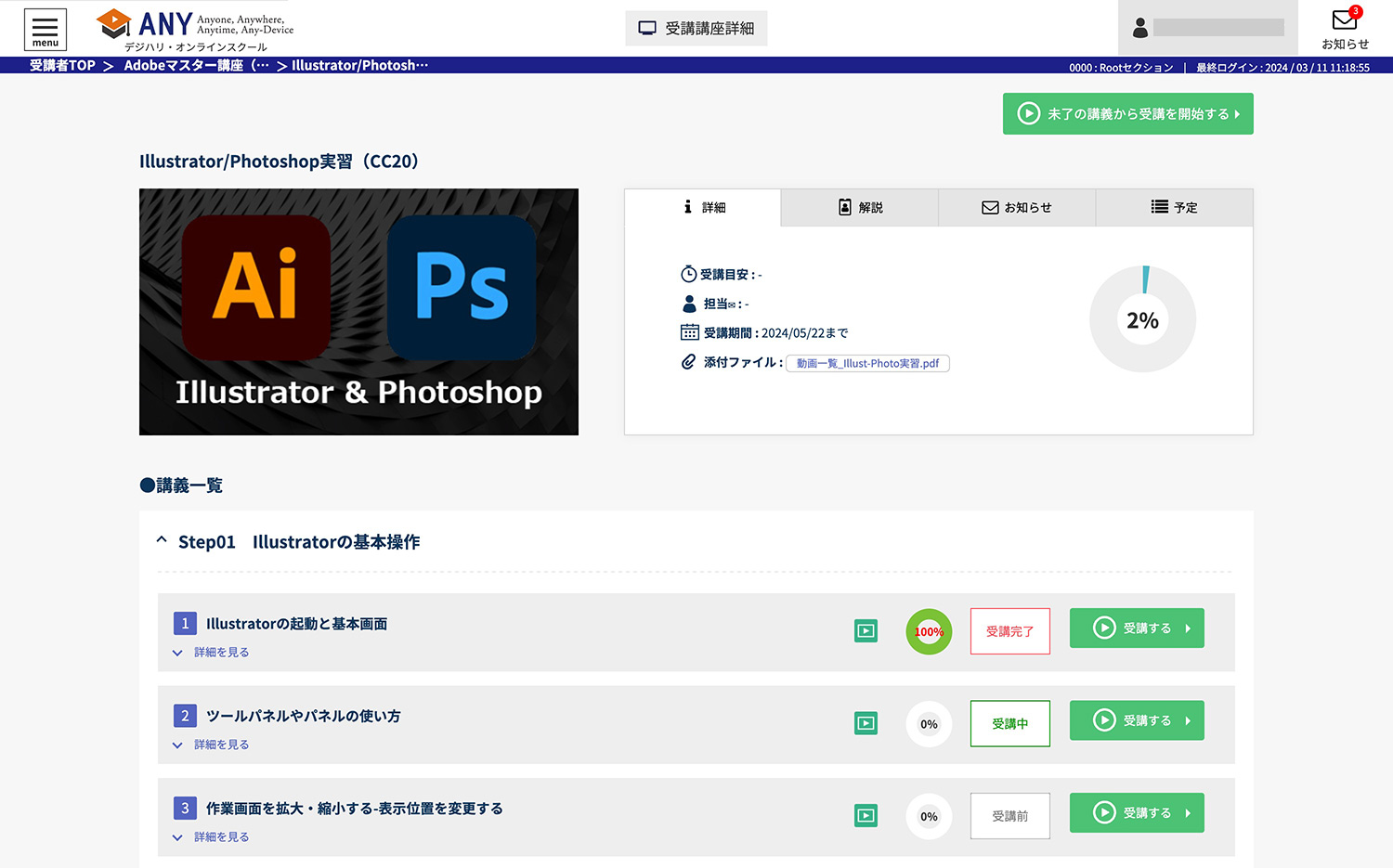Click the 受講中 status on lecture 2
This screenshot has height=868, width=1393.
[x=1010, y=723]
